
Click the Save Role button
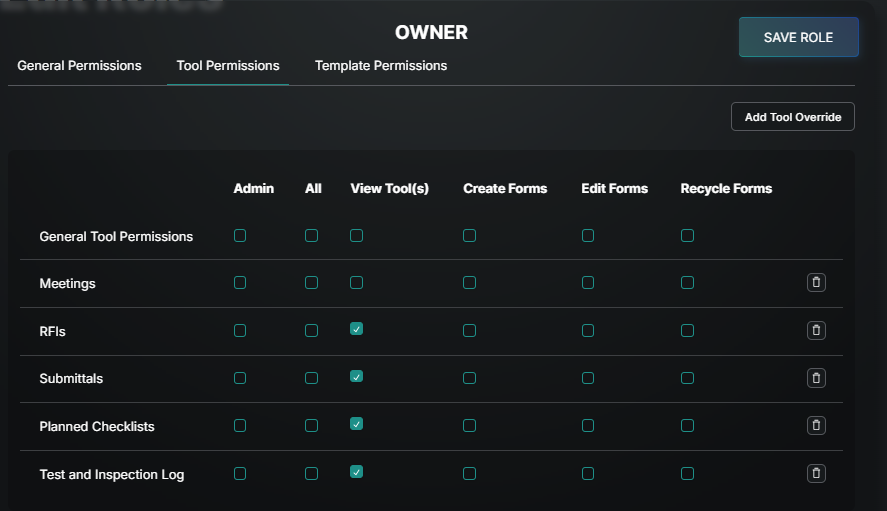[x=798, y=37]
